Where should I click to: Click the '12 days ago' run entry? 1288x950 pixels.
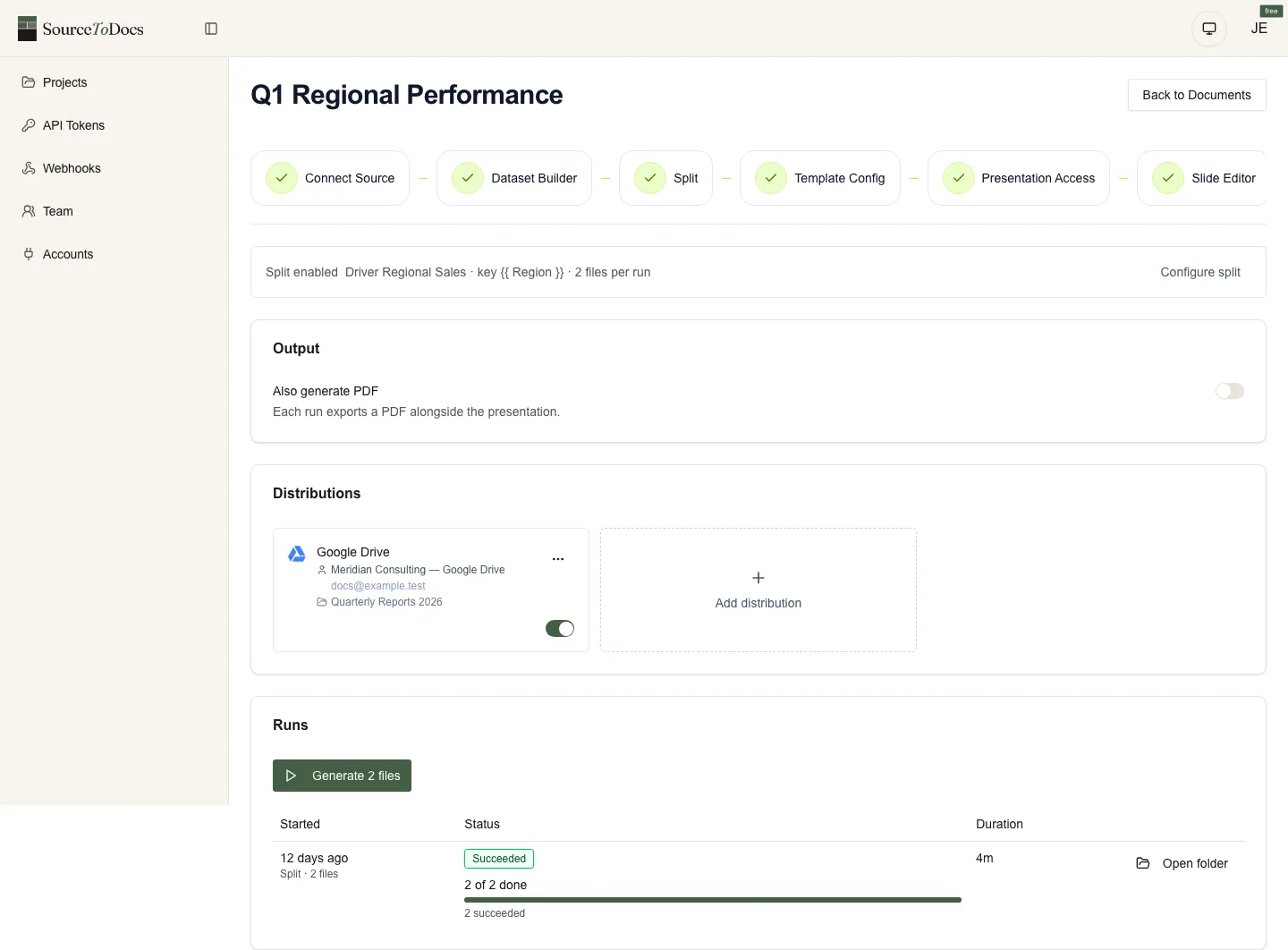point(314,858)
